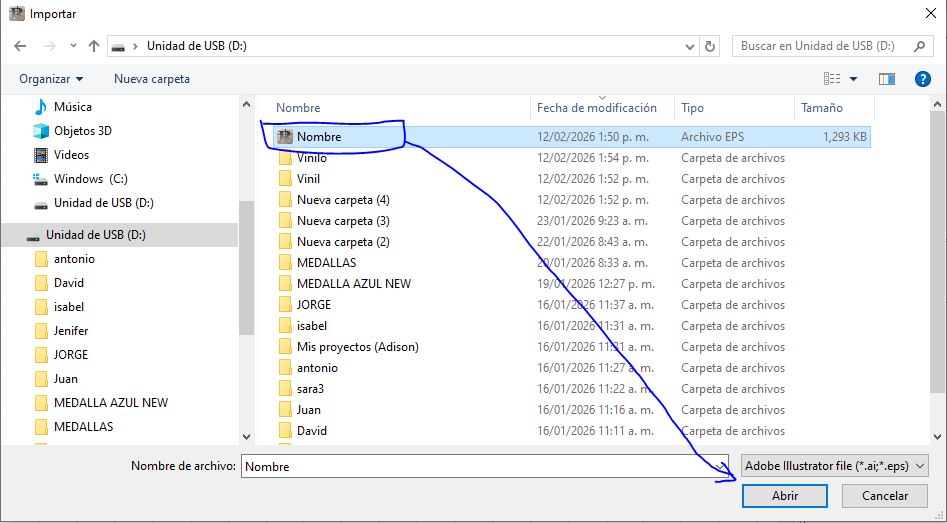This screenshot has height=523, width=947.
Task: Click the antonio folder icon in file list
Action: point(285,368)
